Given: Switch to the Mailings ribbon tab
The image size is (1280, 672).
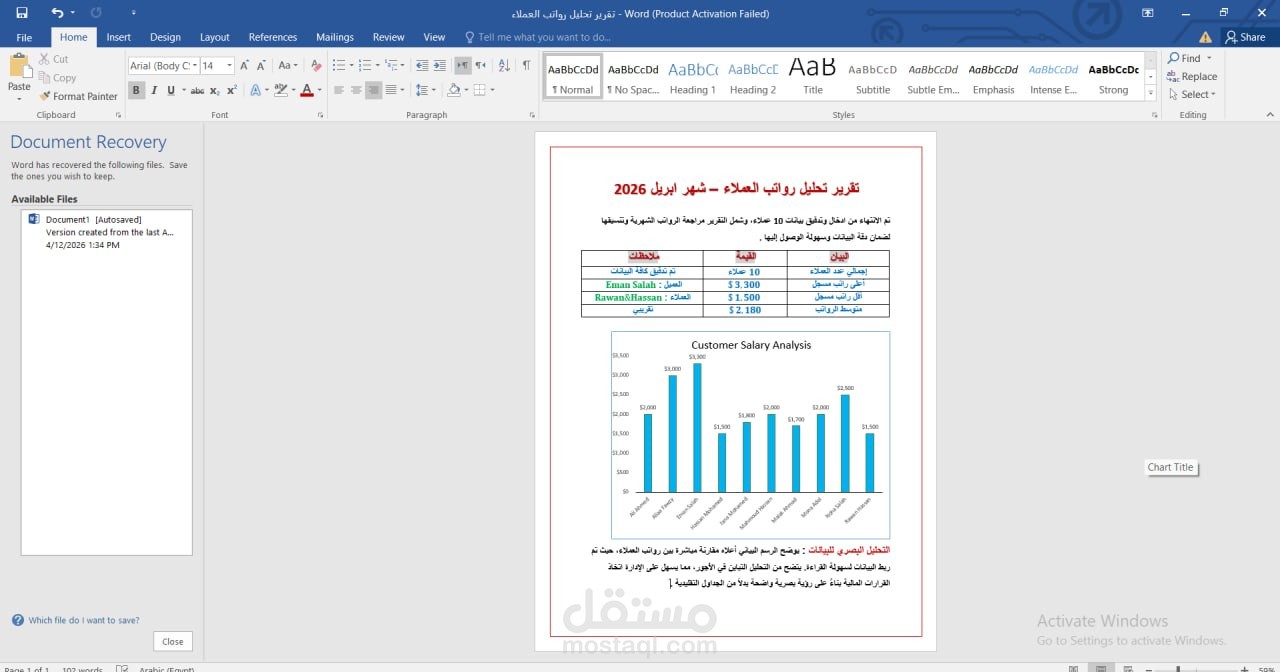Looking at the screenshot, I should tap(334, 36).
